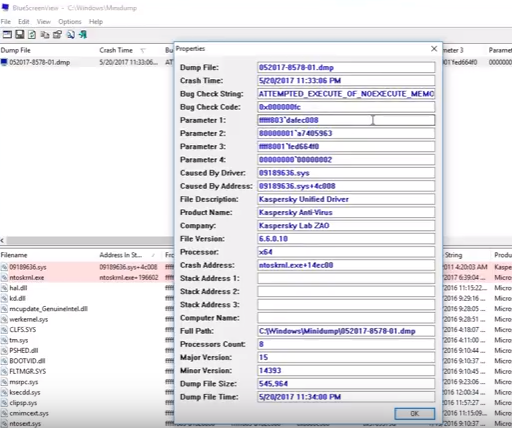Click the Refresh toolbar icon

click(x=32, y=35)
